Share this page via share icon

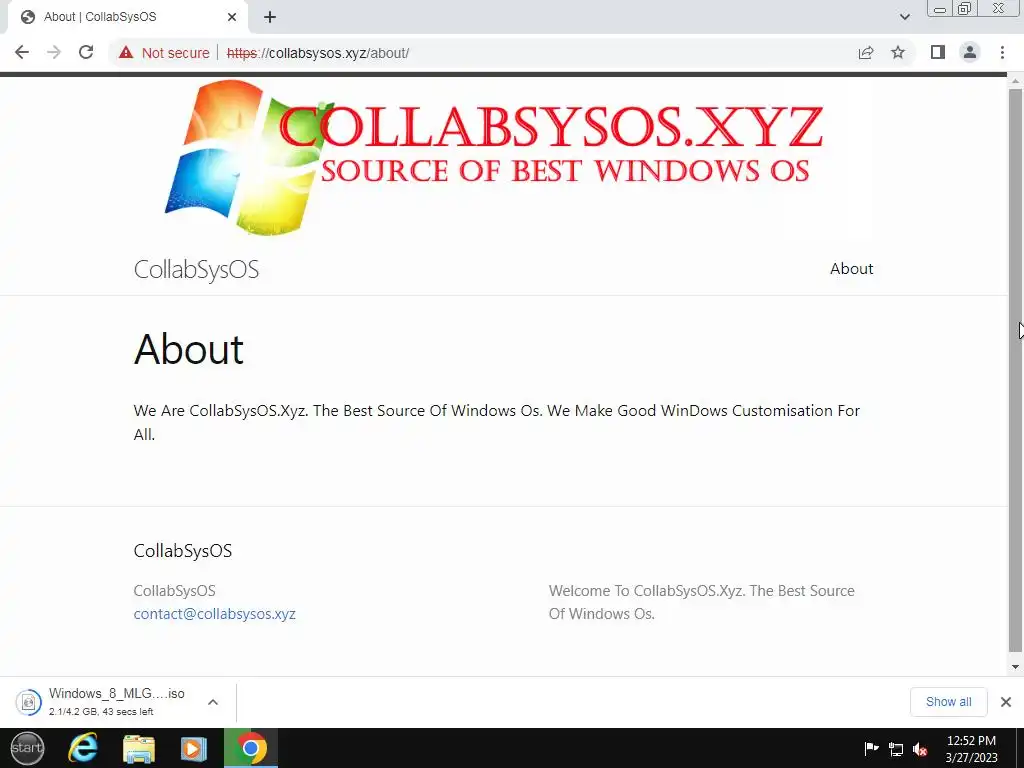click(x=866, y=52)
